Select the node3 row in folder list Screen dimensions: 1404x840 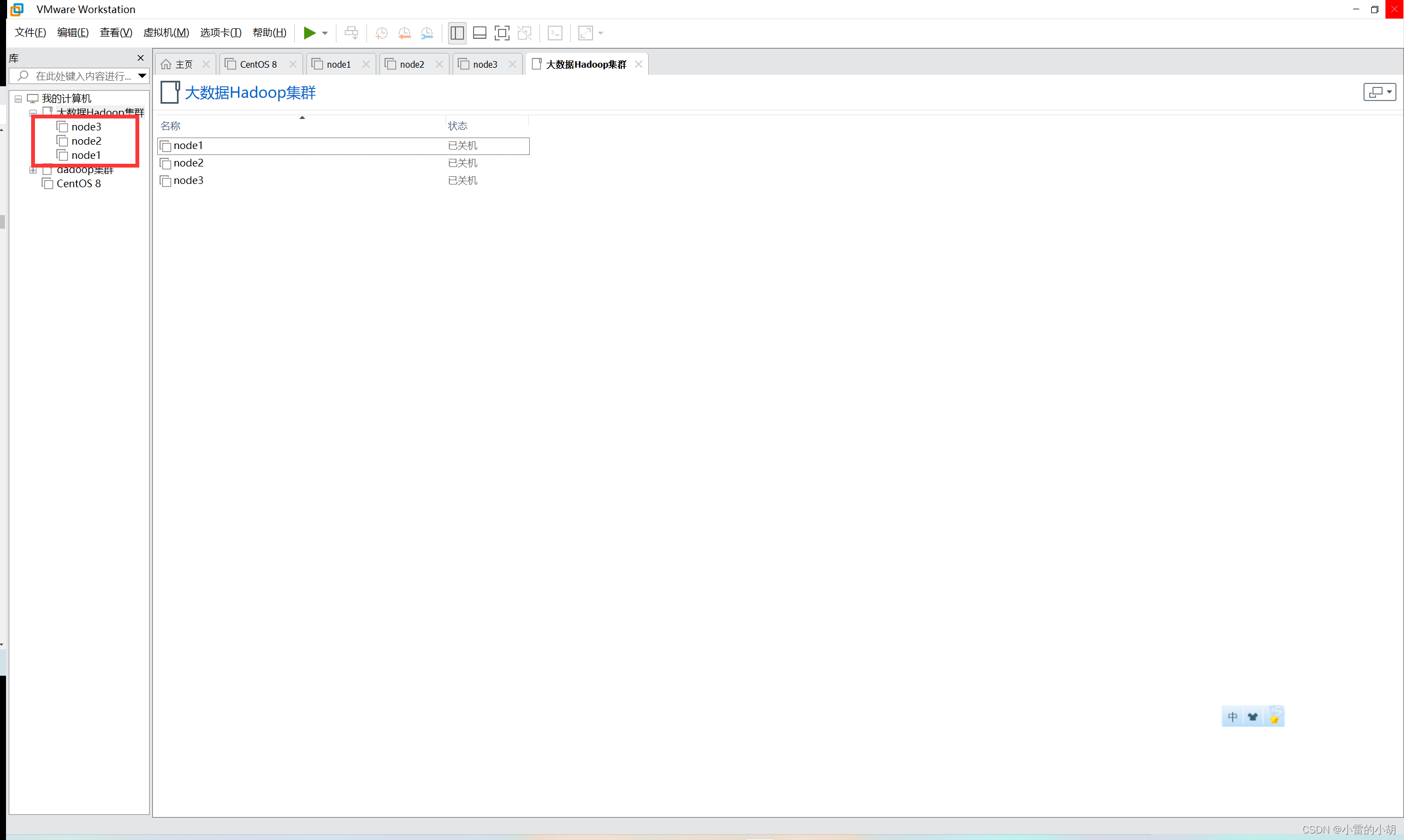point(343,181)
